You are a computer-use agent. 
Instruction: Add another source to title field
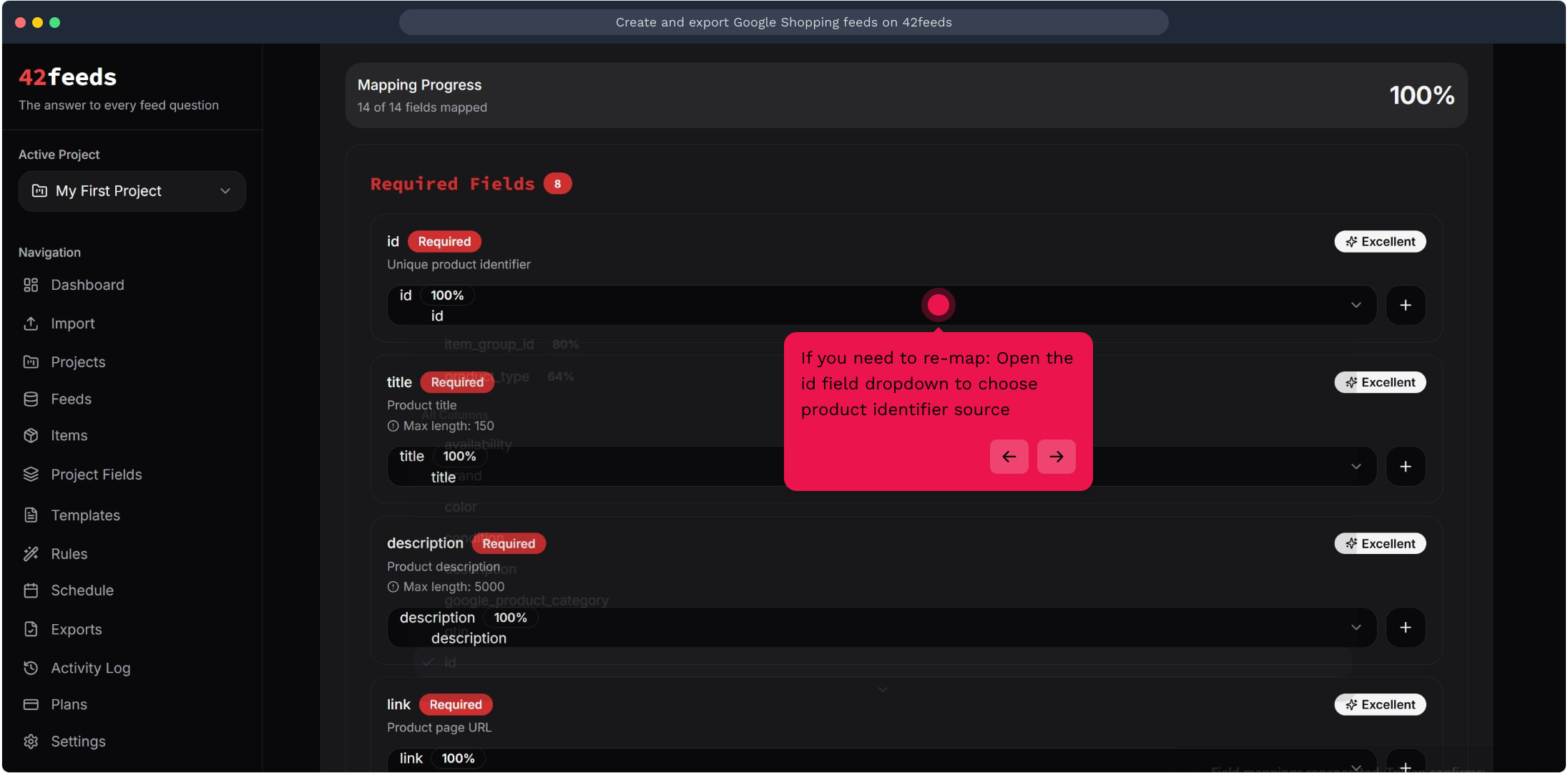(x=1405, y=467)
